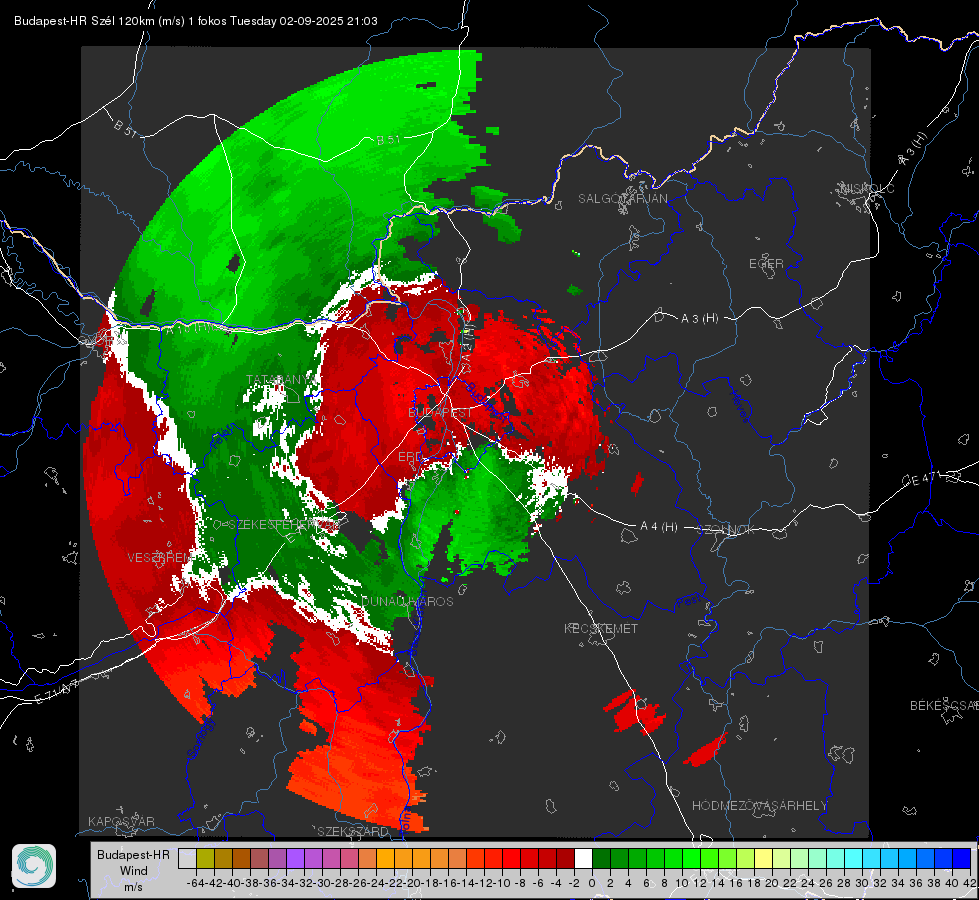Click the MISKOLC city label
Image resolution: width=979 pixels, height=900 pixels.
pos(867,188)
